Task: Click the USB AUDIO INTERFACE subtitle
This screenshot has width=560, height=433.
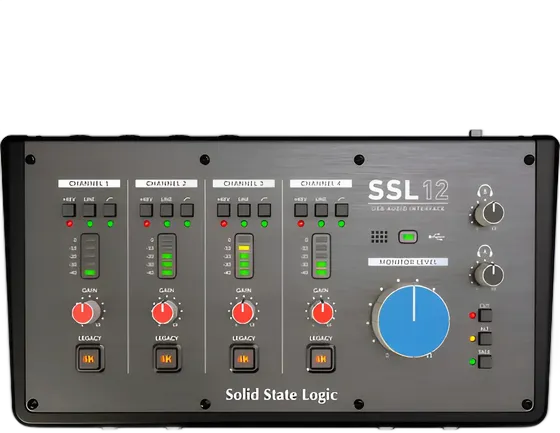Action: point(408,208)
